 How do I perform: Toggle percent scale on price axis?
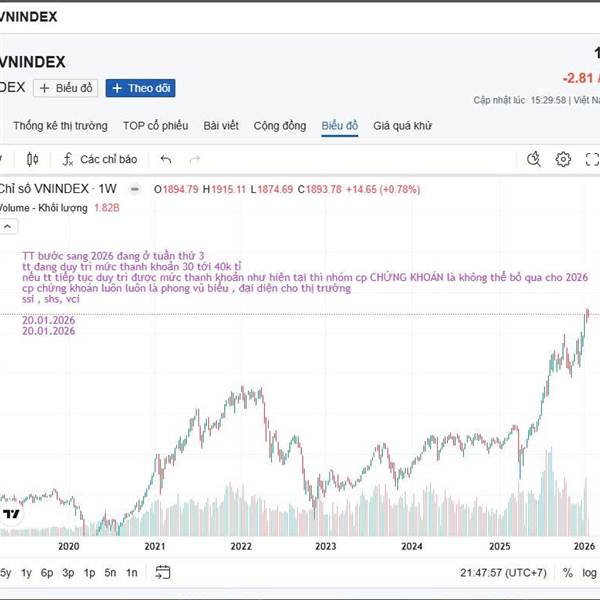567,573
